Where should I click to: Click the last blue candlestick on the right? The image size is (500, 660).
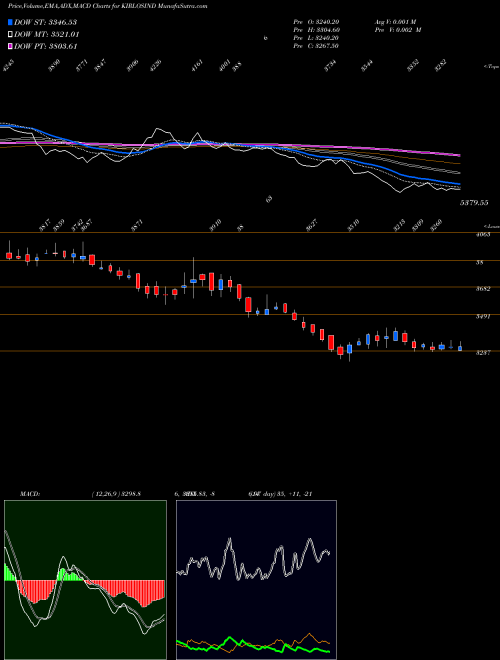click(460, 348)
